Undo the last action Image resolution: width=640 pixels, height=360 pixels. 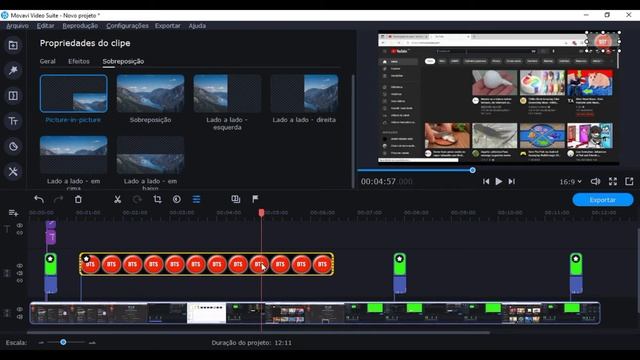pyautogui.click(x=39, y=199)
